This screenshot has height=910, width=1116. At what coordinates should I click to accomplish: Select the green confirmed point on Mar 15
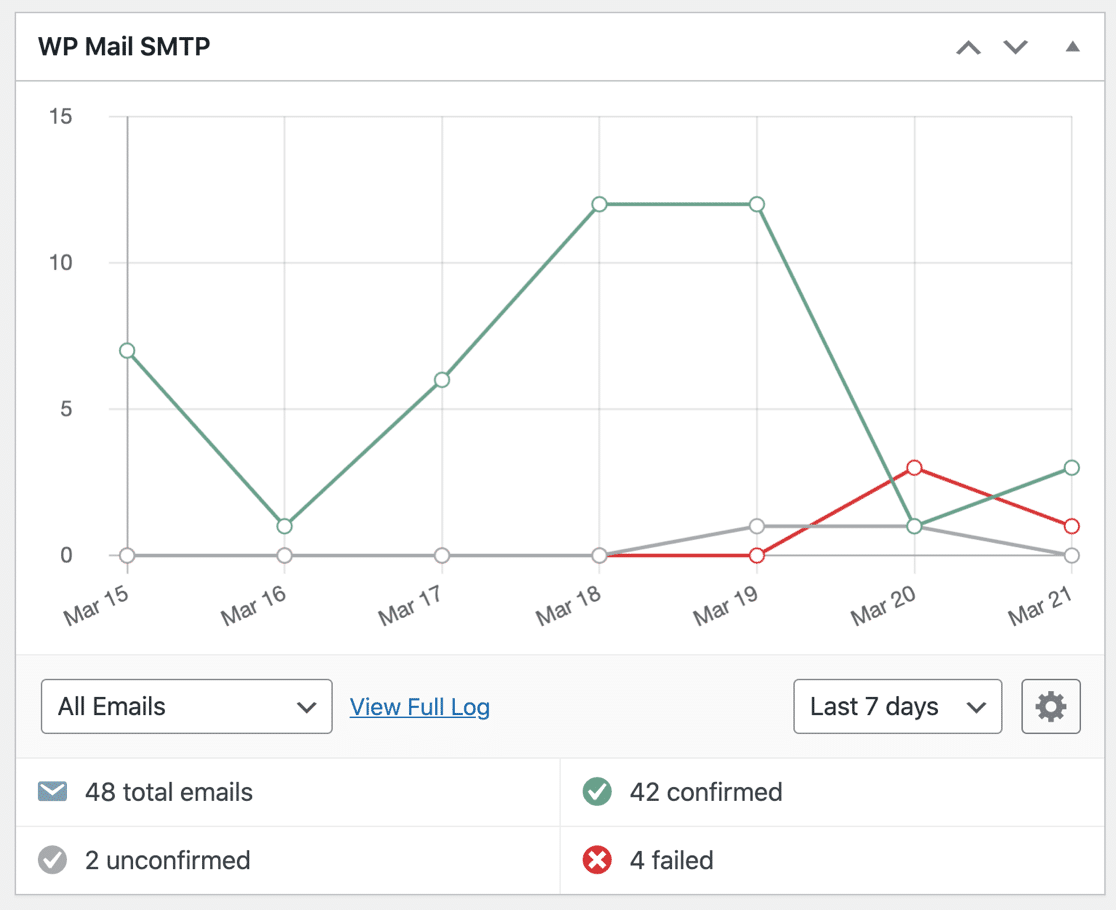127,351
